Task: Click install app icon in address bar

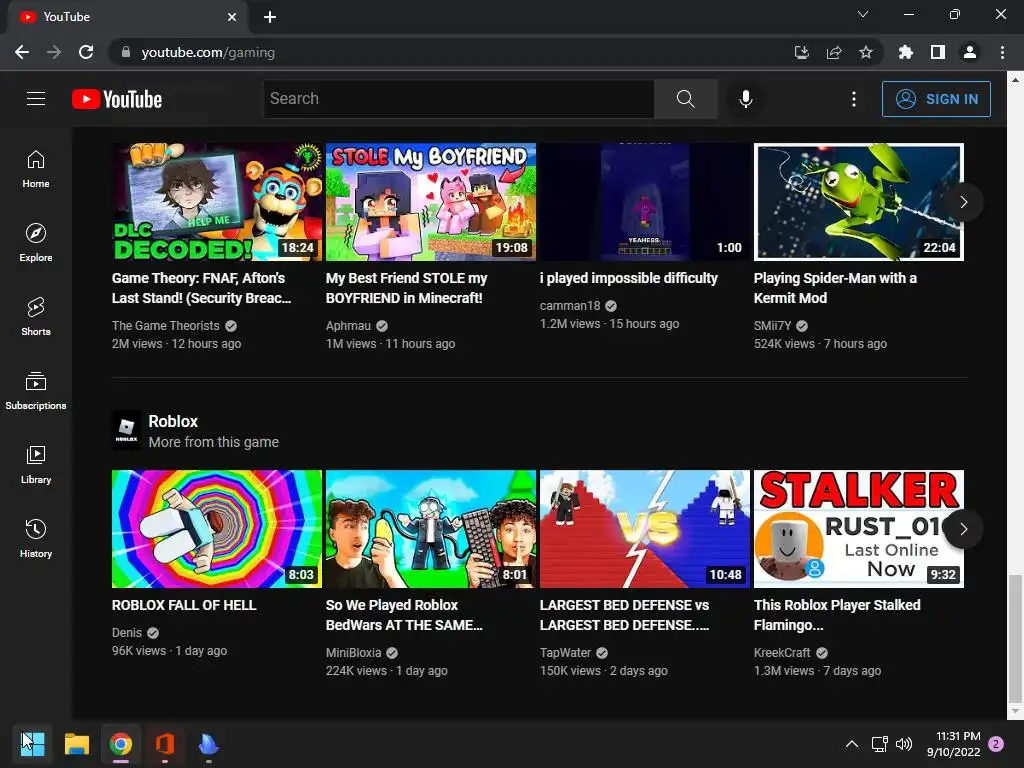Action: pyautogui.click(x=802, y=52)
